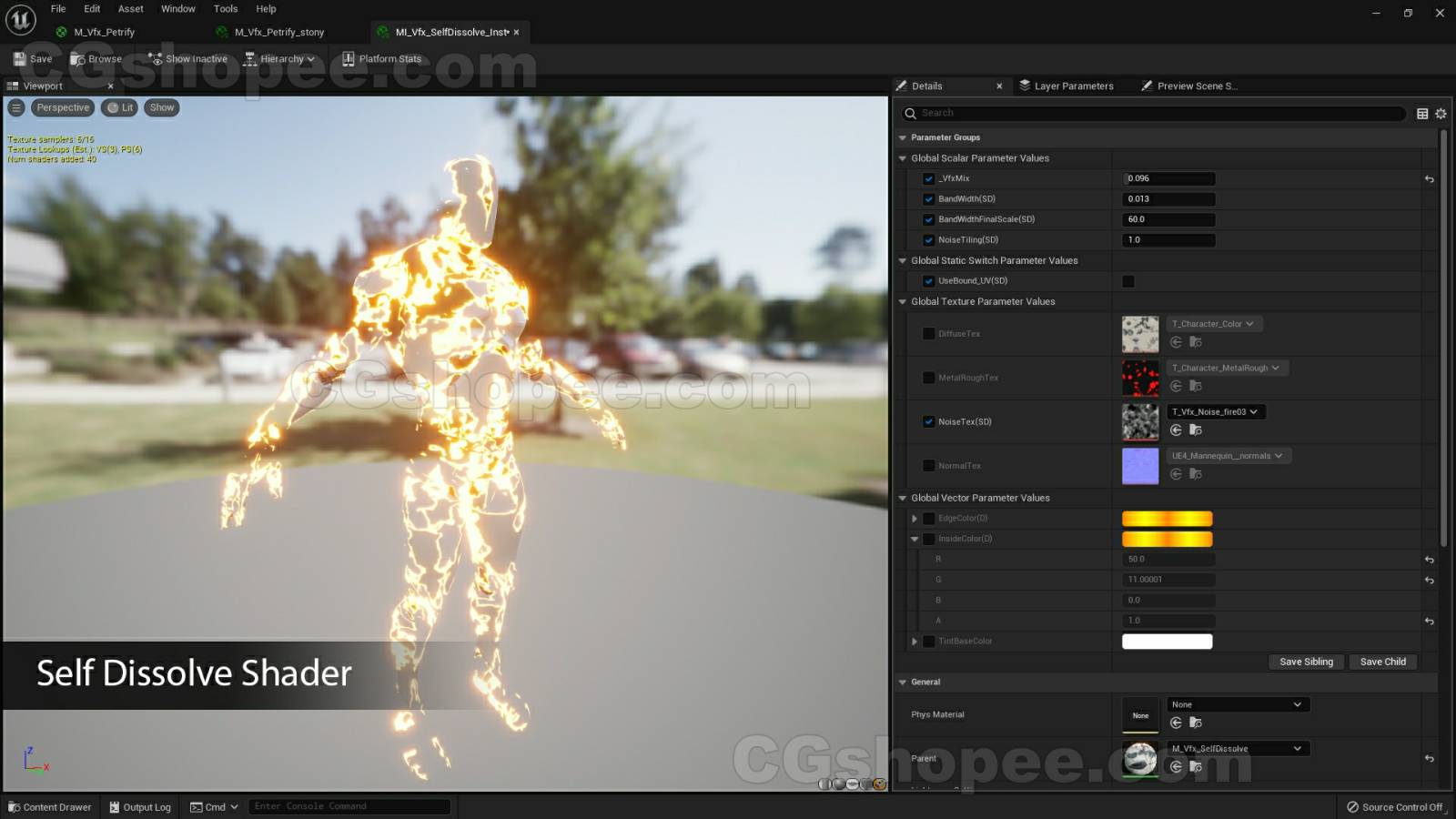This screenshot has height=819, width=1456.
Task: Toggle the NoiseTex(SD) override checkbox
Action: pos(928,421)
